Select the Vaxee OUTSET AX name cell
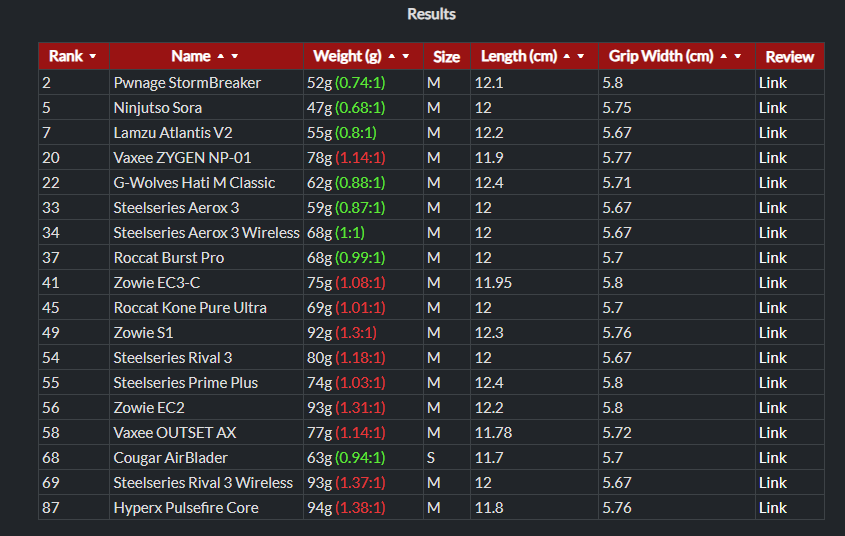This screenshot has height=536, width=845. (x=206, y=433)
